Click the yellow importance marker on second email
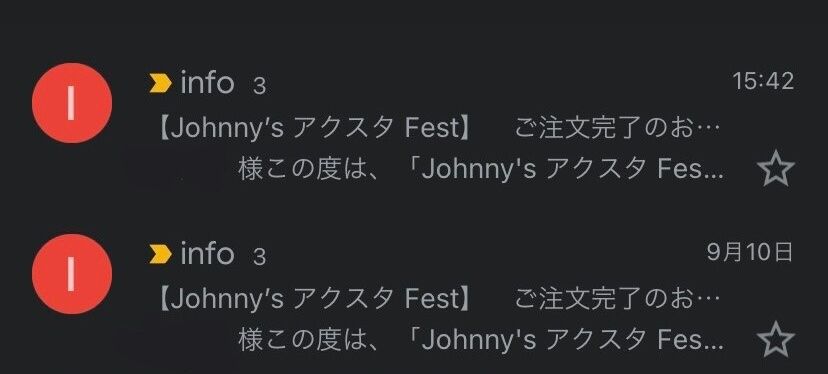828x374 pixels. (161, 255)
